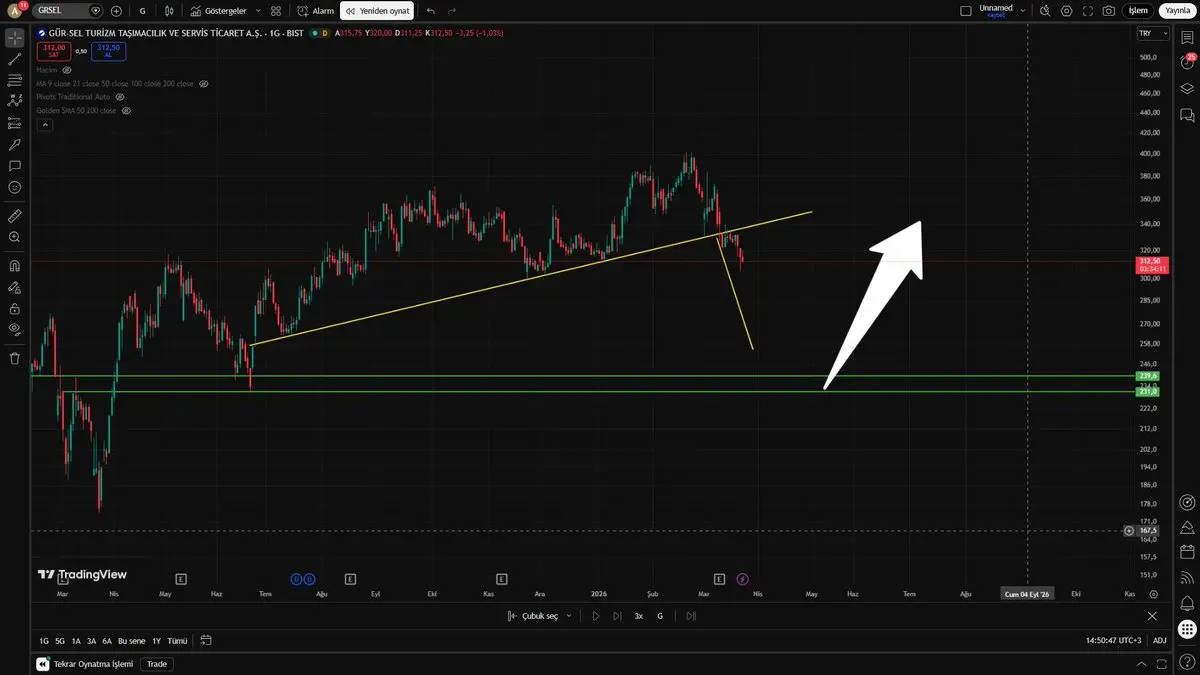Step replay forward one bar
1200x675 pixels.
617,616
